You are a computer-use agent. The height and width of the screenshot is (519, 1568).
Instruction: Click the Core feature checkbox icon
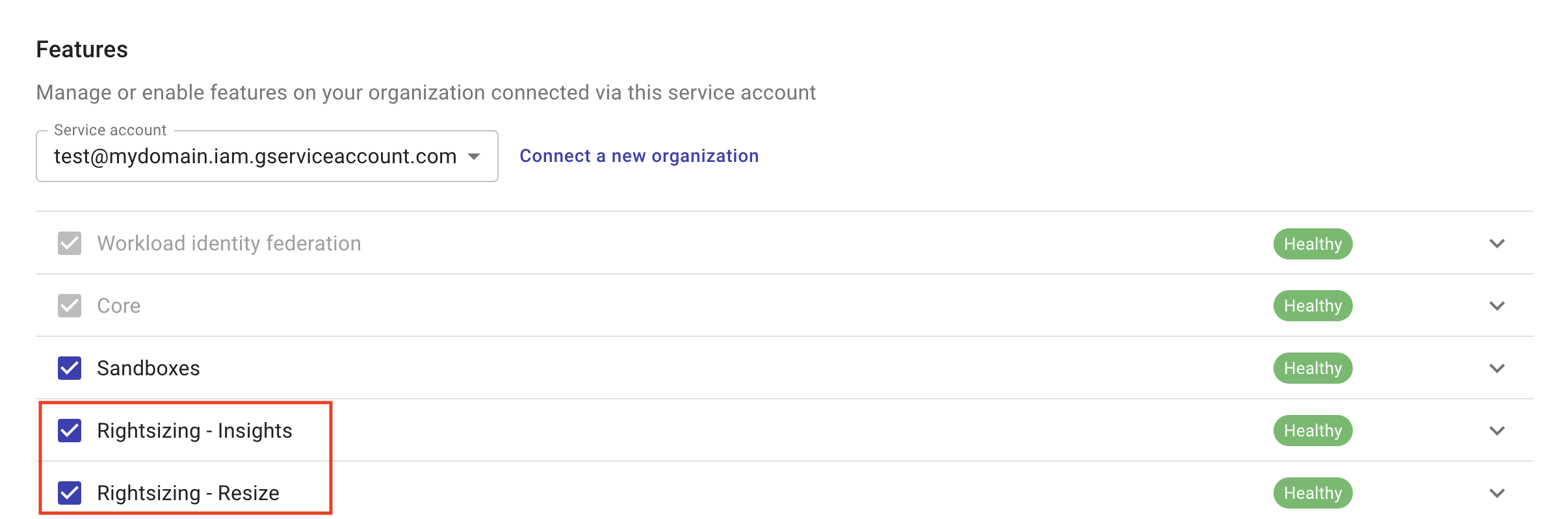click(x=70, y=306)
